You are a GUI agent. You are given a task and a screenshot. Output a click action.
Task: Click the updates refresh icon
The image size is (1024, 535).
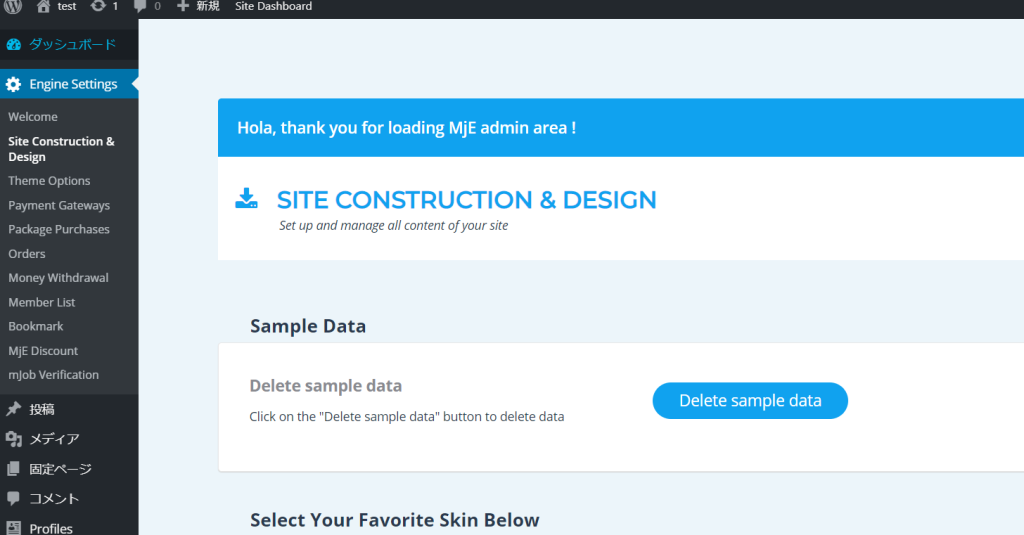click(98, 6)
